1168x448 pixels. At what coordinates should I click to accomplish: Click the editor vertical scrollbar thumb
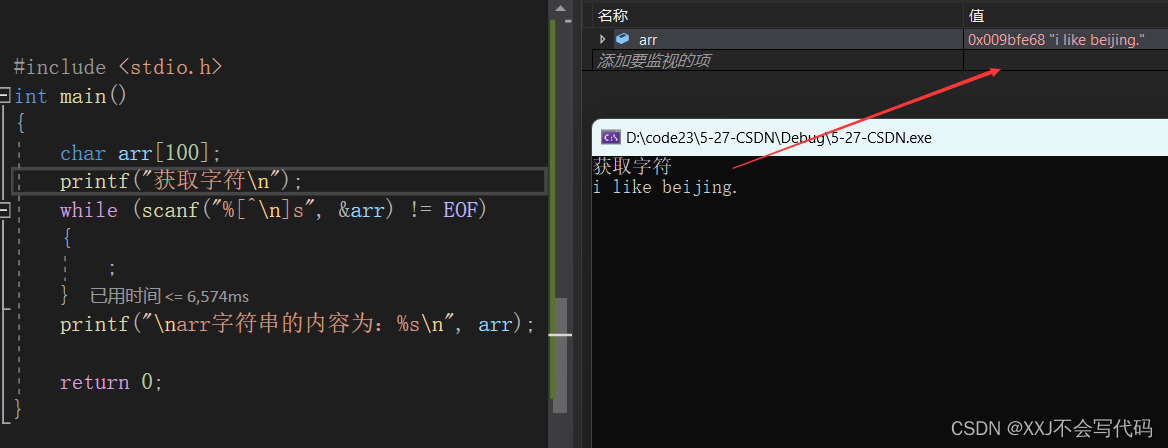tap(560, 356)
